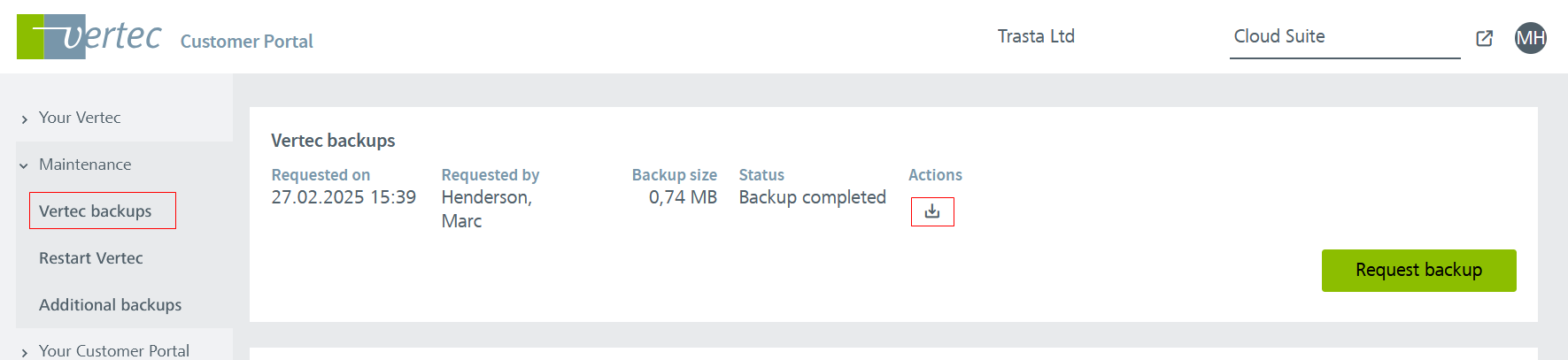Open the external link icon beside Cloud Suite
This screenshot has width=1568, height=360.
tap(1485, 38)
